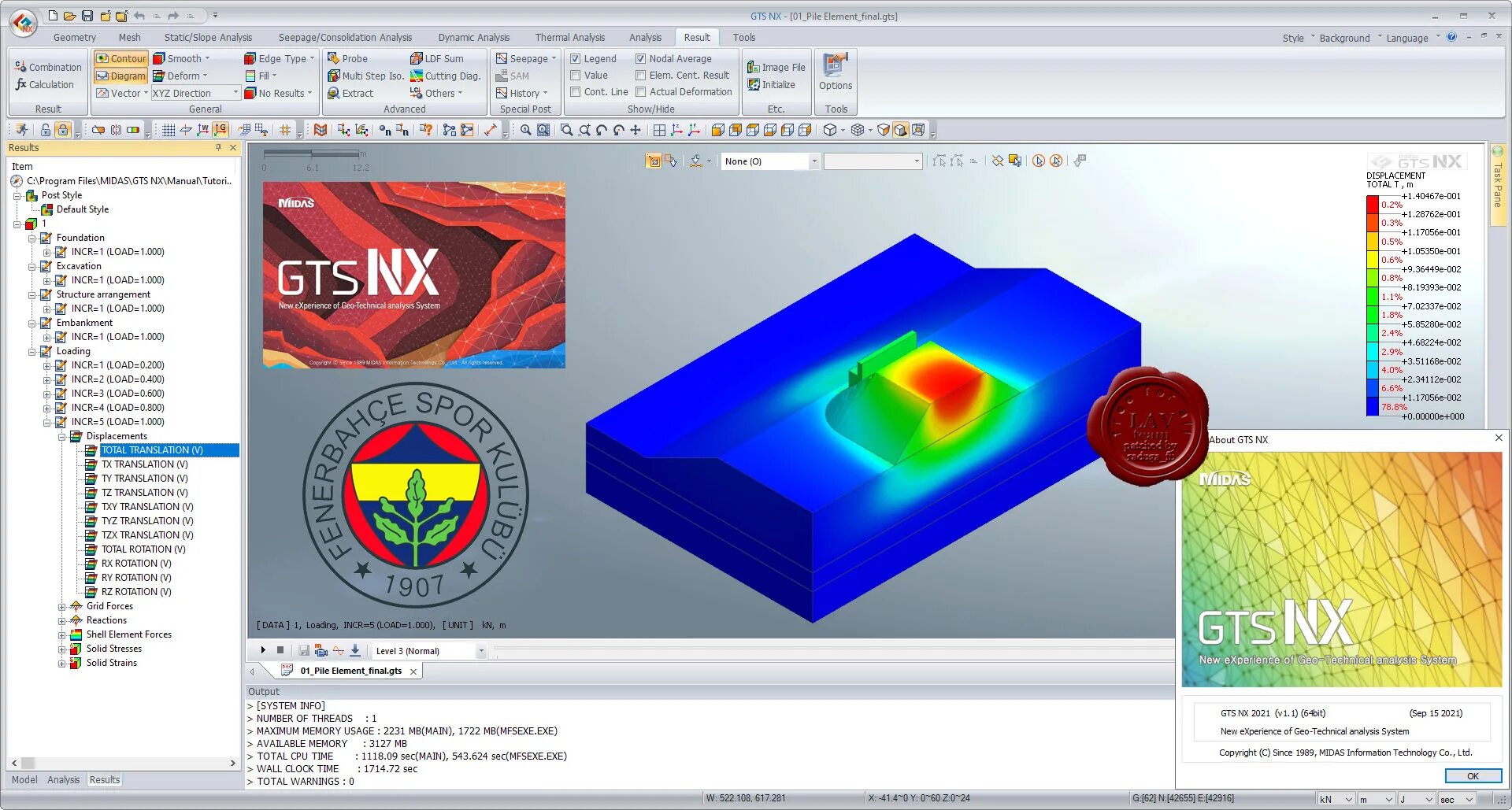Open the Deform dropdown

(x=180, y=76)
